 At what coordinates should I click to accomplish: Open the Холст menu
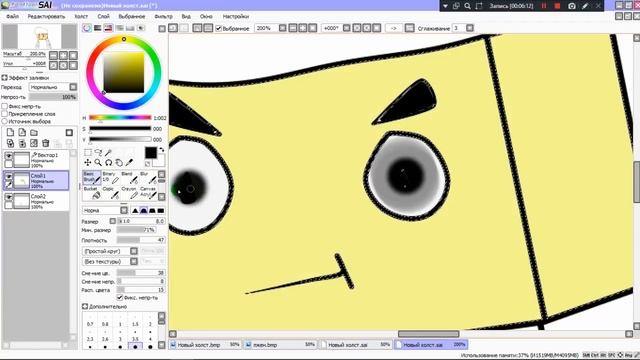point(81,16)
